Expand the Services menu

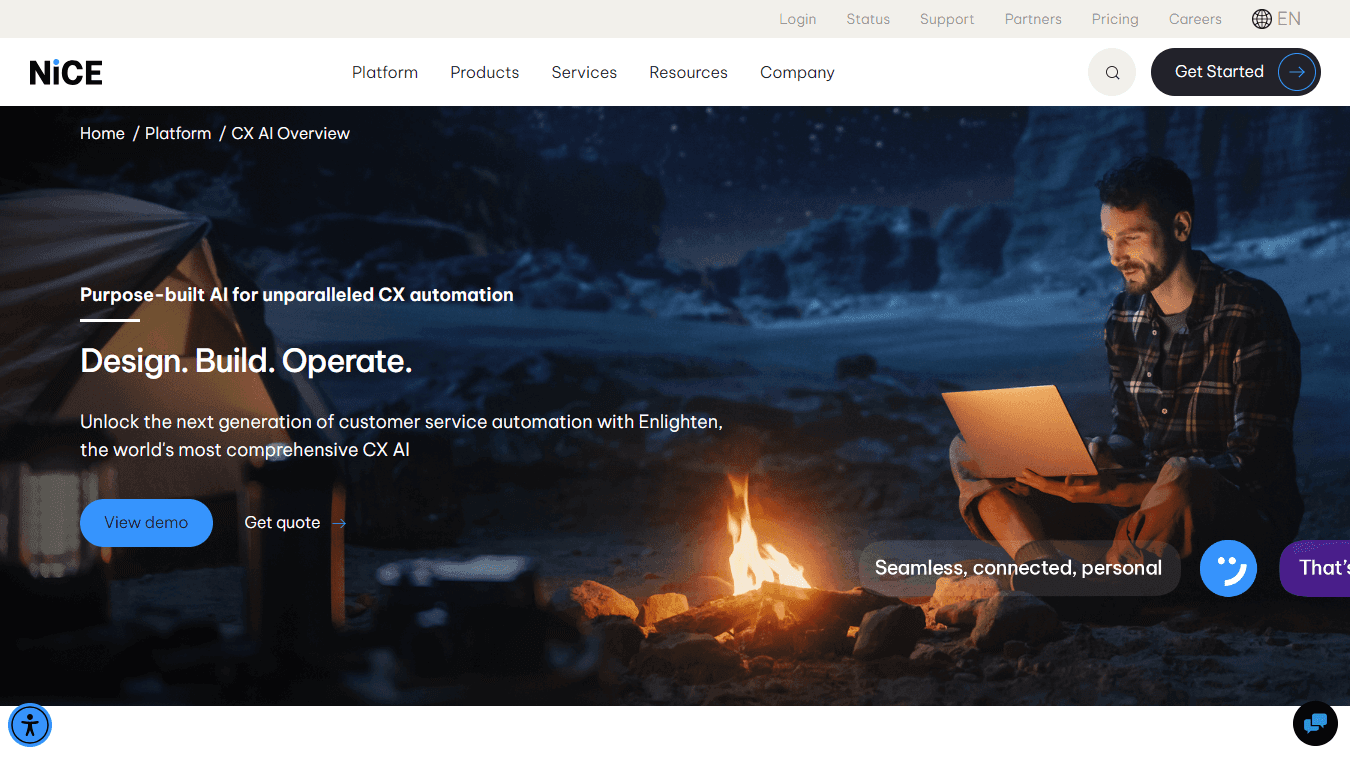tap(584, 72)
